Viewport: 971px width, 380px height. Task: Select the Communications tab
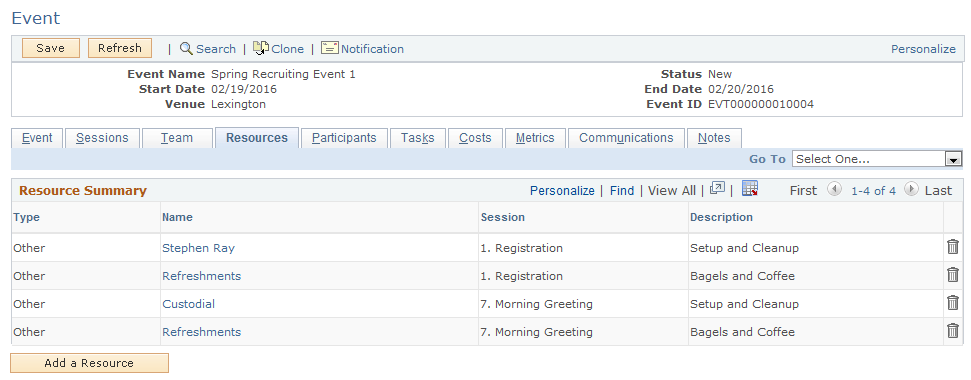(626, 138)
